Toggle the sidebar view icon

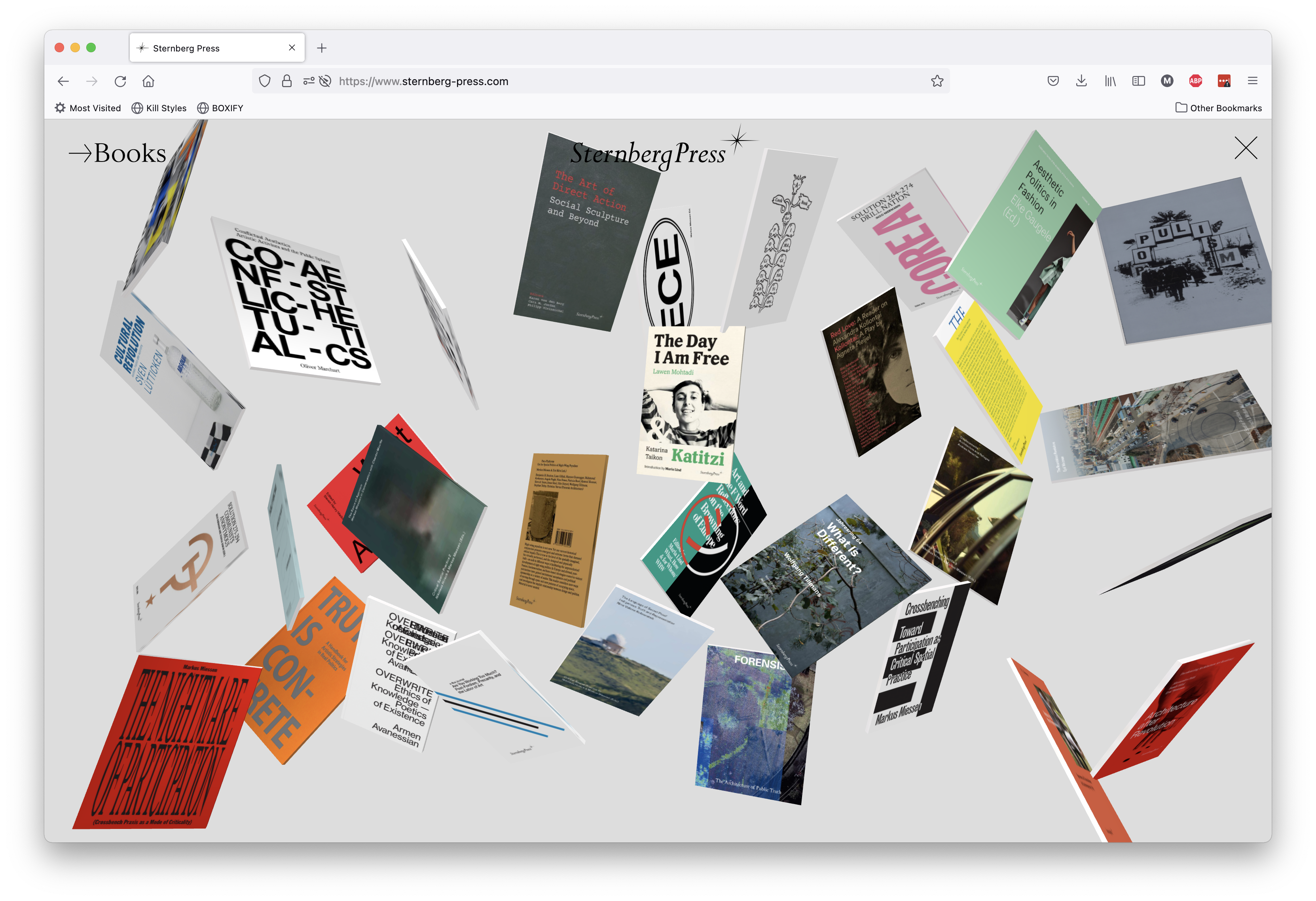coord(1138,81)
